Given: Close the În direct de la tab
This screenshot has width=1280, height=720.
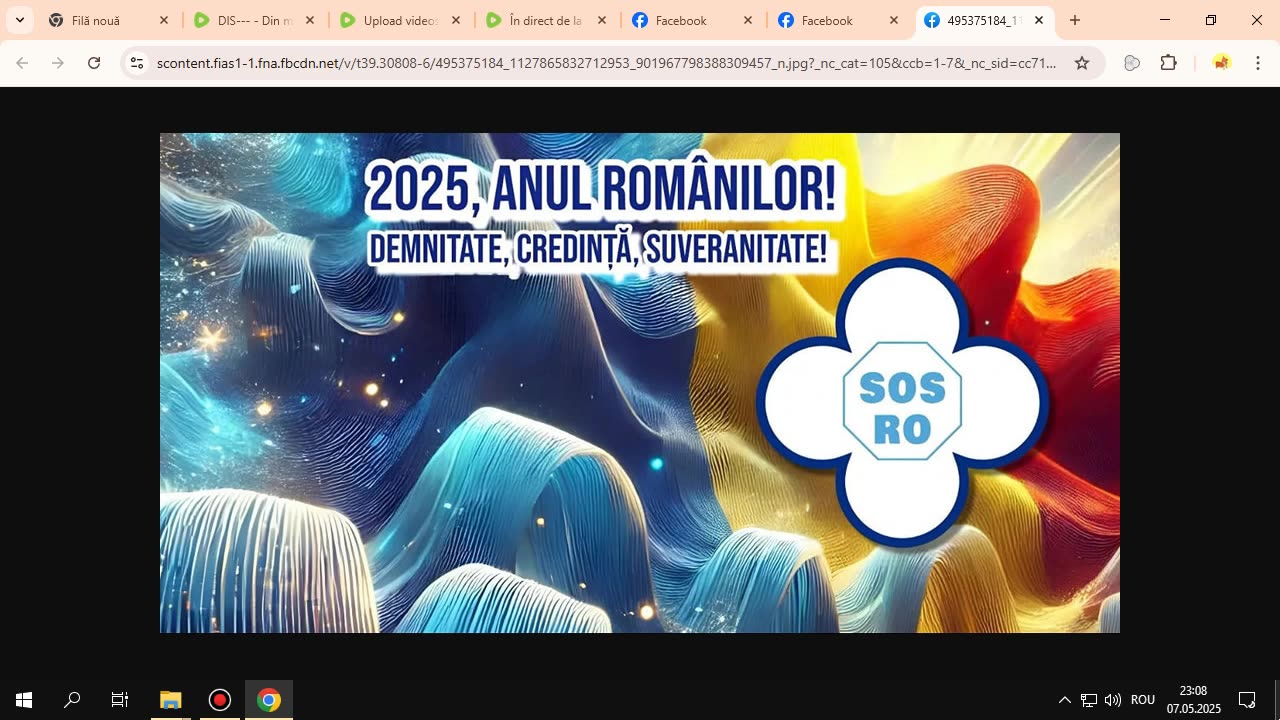Looking at the screenshot, I should point(602,20).
